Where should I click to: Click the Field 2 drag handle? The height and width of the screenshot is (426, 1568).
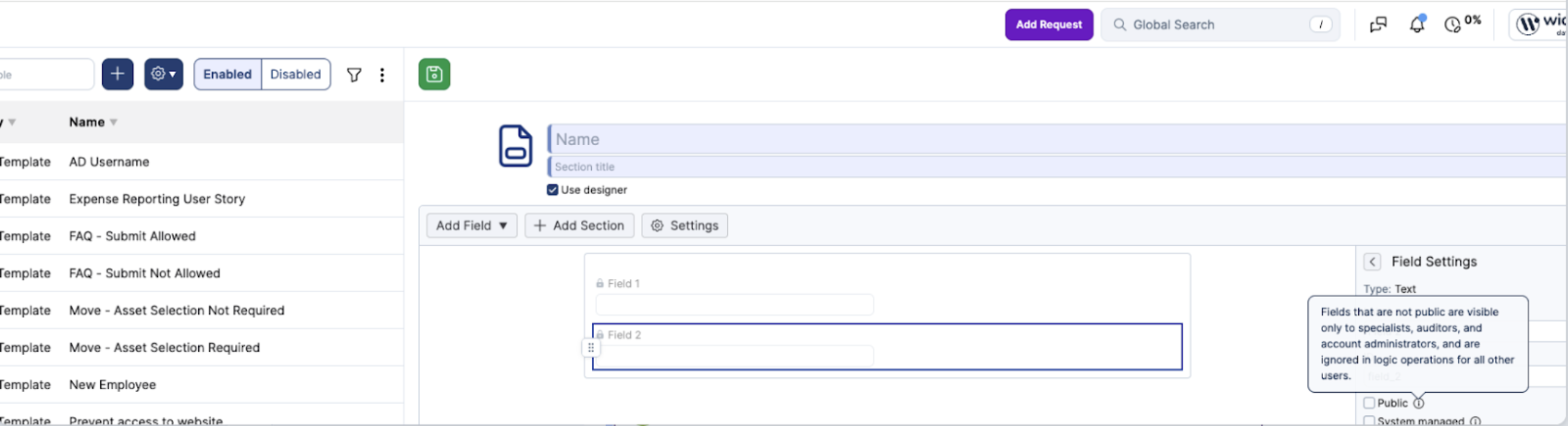[x=591, y=348]
